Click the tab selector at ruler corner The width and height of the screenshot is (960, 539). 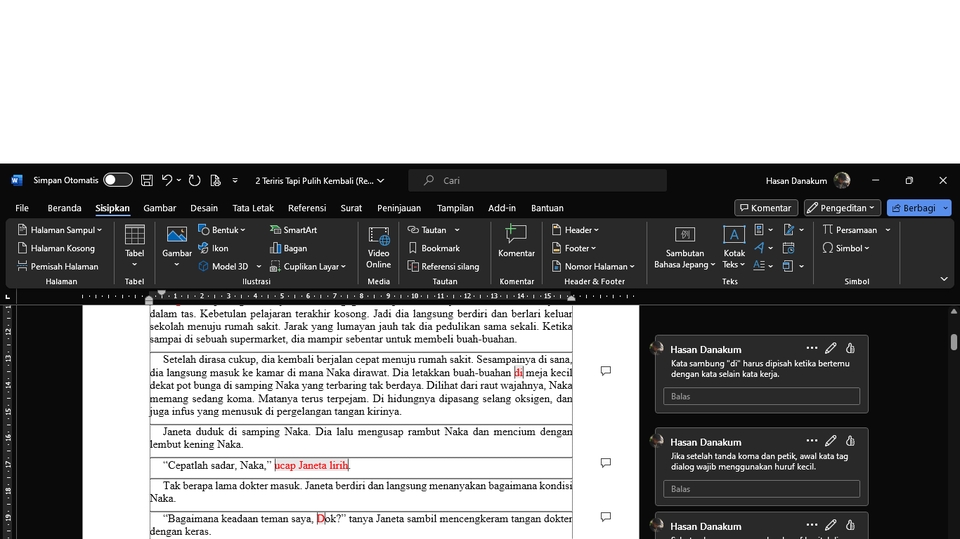[x=7, y=296]
